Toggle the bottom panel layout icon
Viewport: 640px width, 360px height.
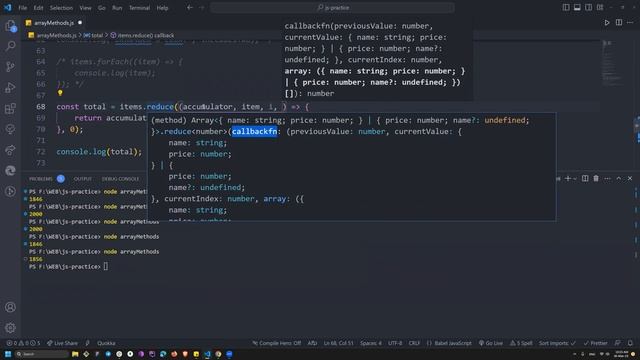click(x=577, y=7)
